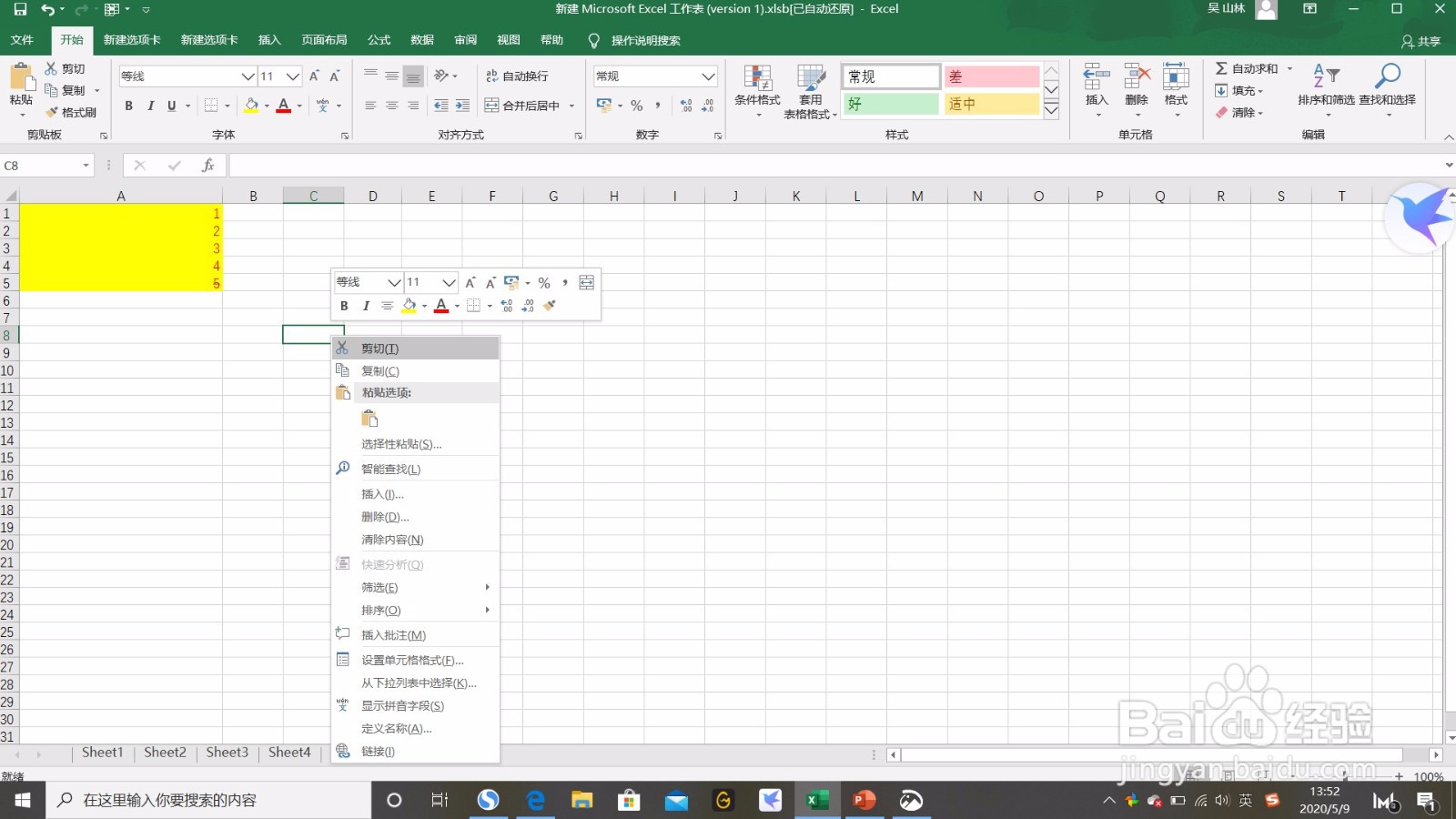Switch to Sheet2 tab
The height and width of the screenshot is (819, 1456).
tap(165, 753)
